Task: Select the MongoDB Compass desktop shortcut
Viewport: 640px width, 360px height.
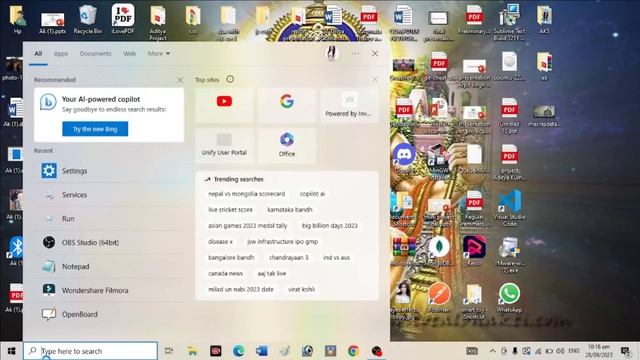Action: pos(439,251)
